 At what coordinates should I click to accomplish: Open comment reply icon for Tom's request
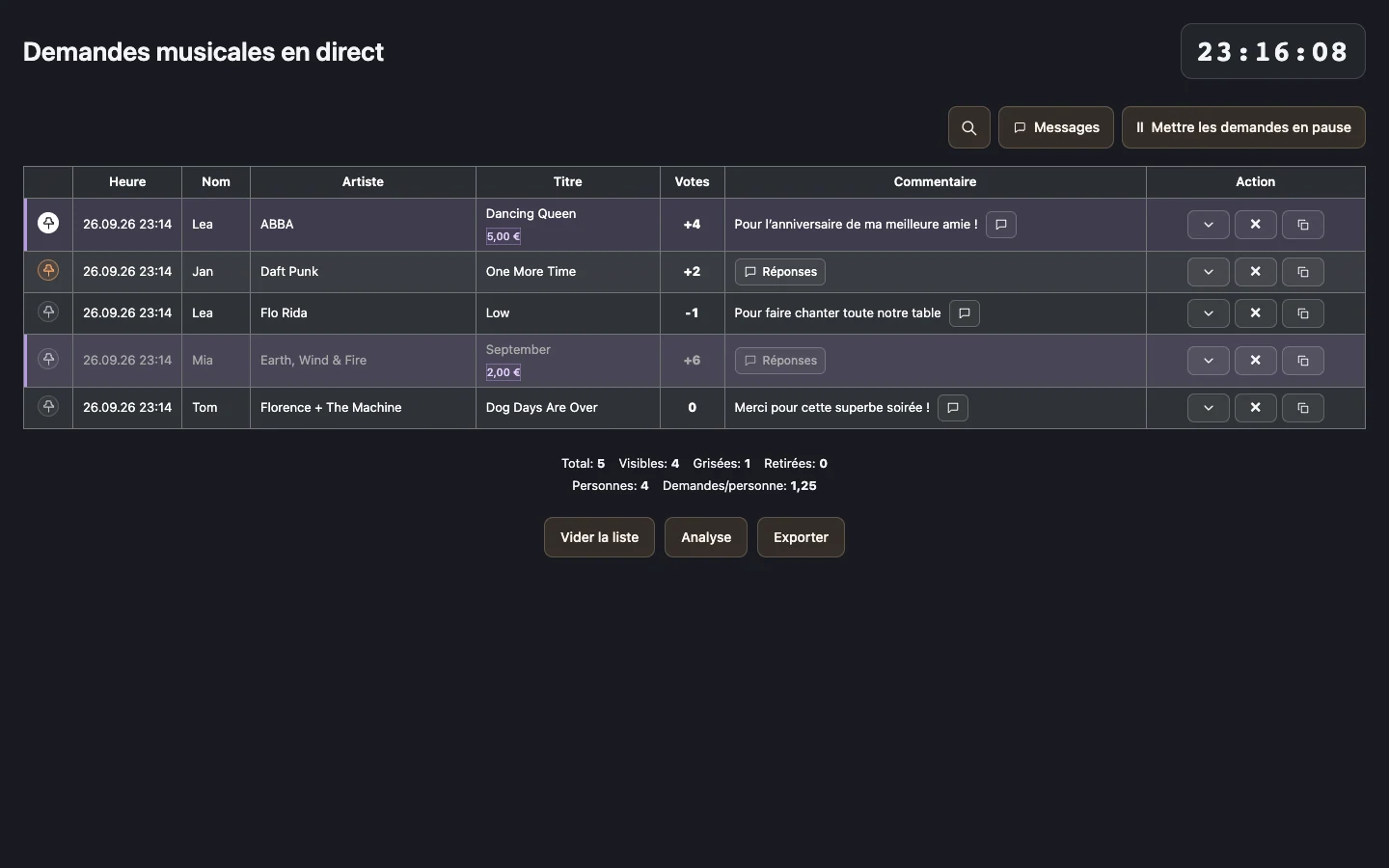[953, 408]
